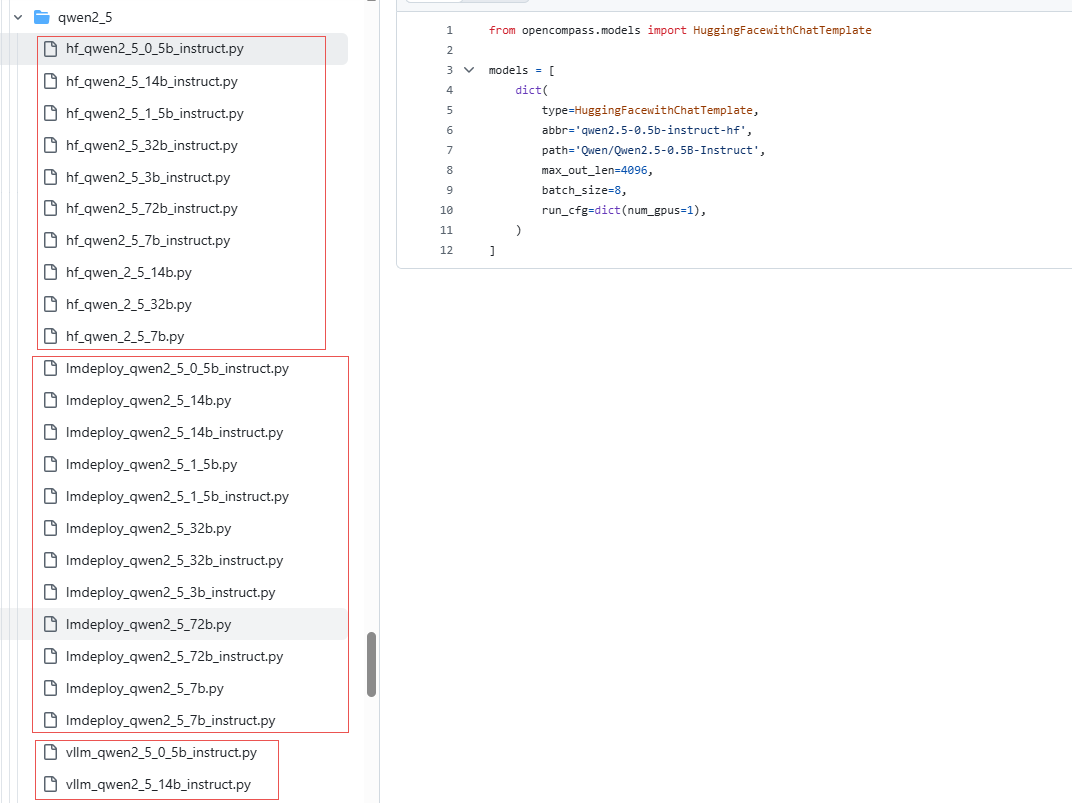The width and height of the screenshot is (1072, 803).
Task: Open vllm_qwen2_5_0_5b_instruct.py
Action: coord(161,752)
